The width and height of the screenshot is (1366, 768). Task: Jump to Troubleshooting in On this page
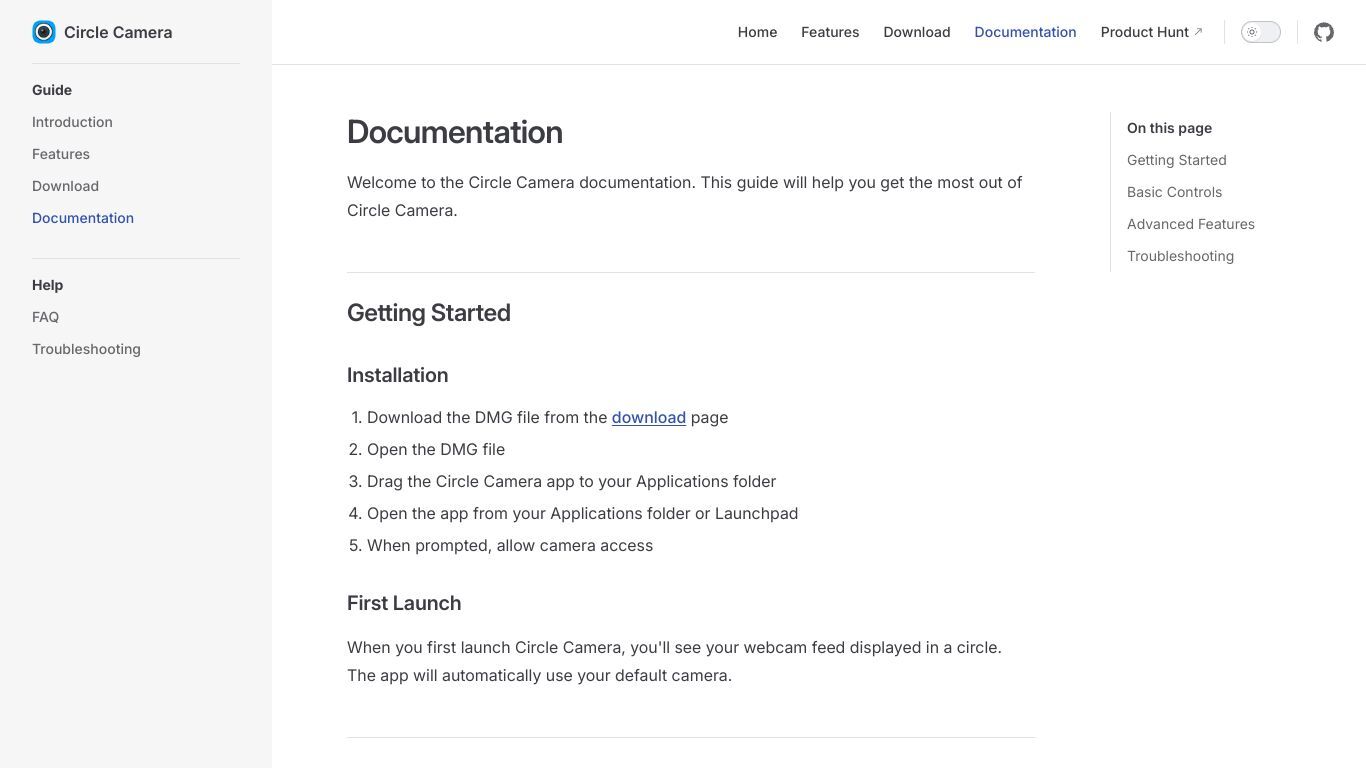[1180, 256]
